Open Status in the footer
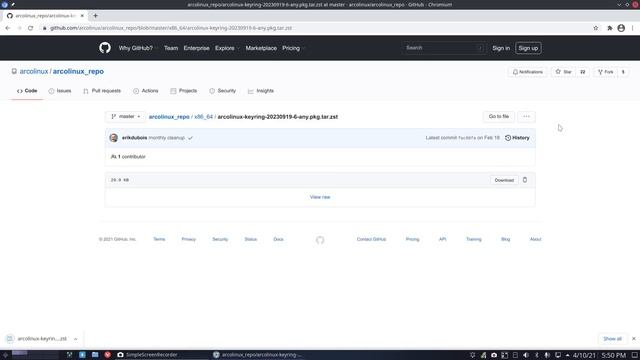Screen dimensions: 640x360 [x=251, y=239]
